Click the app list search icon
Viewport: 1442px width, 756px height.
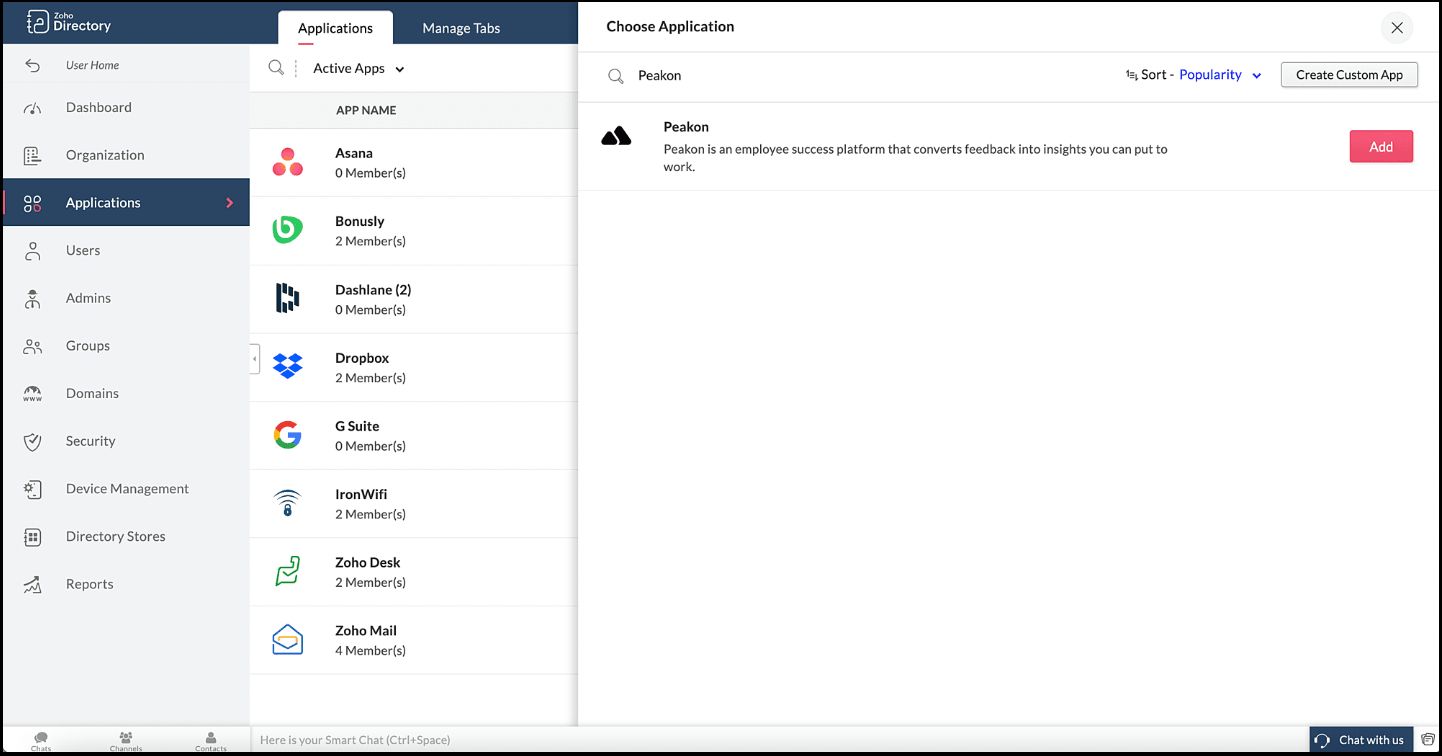pyautogui.click(x=276, y=68)
